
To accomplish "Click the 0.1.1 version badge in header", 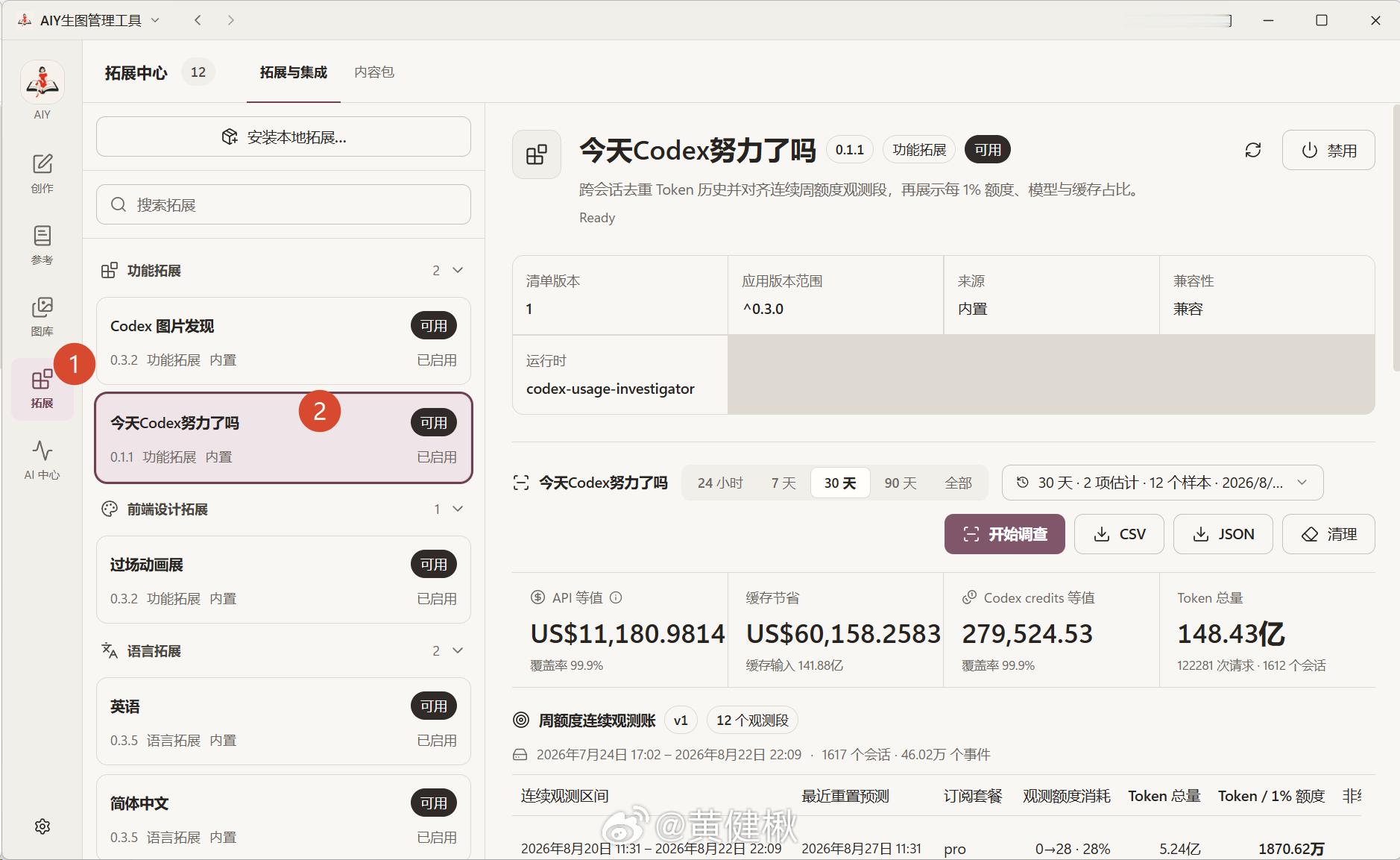I will (x=850, y=150).
